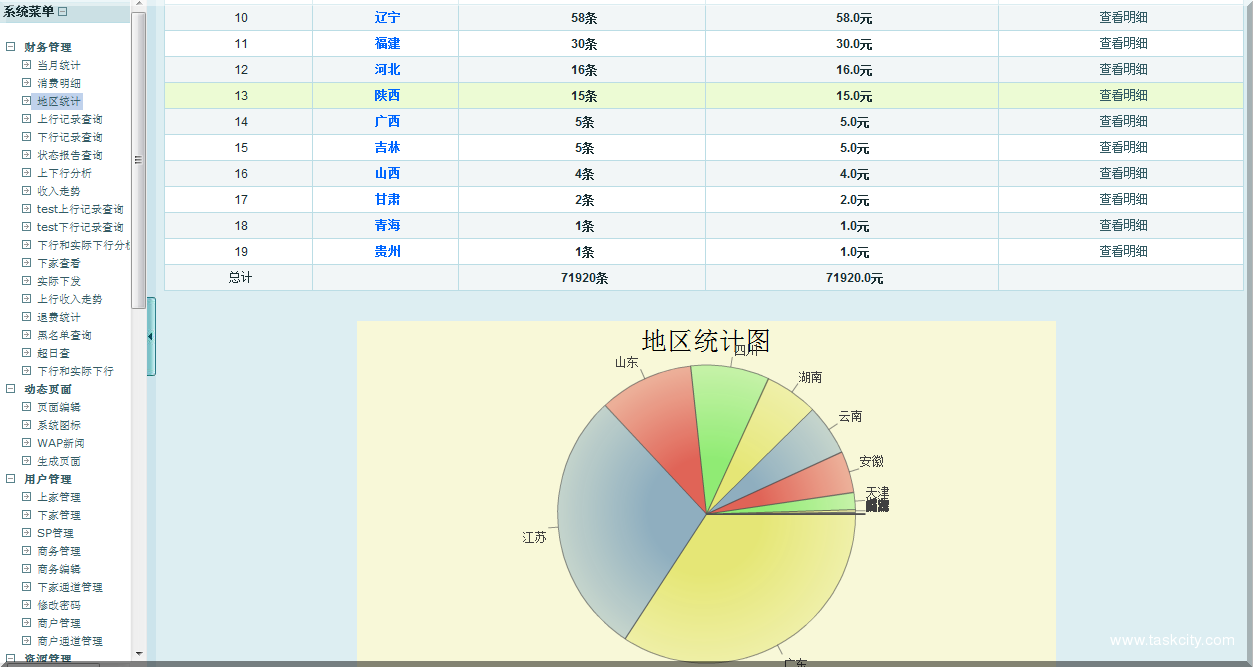Screen dimensions: 1253x667
Task: Click 查看明细 for the 甘肃 row
Action: (1123, 200)
